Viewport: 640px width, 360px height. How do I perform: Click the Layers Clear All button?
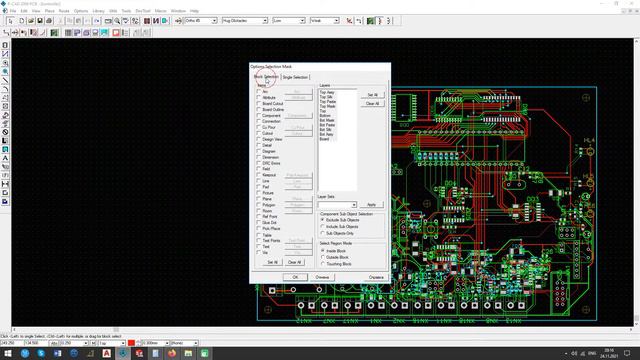372,104
